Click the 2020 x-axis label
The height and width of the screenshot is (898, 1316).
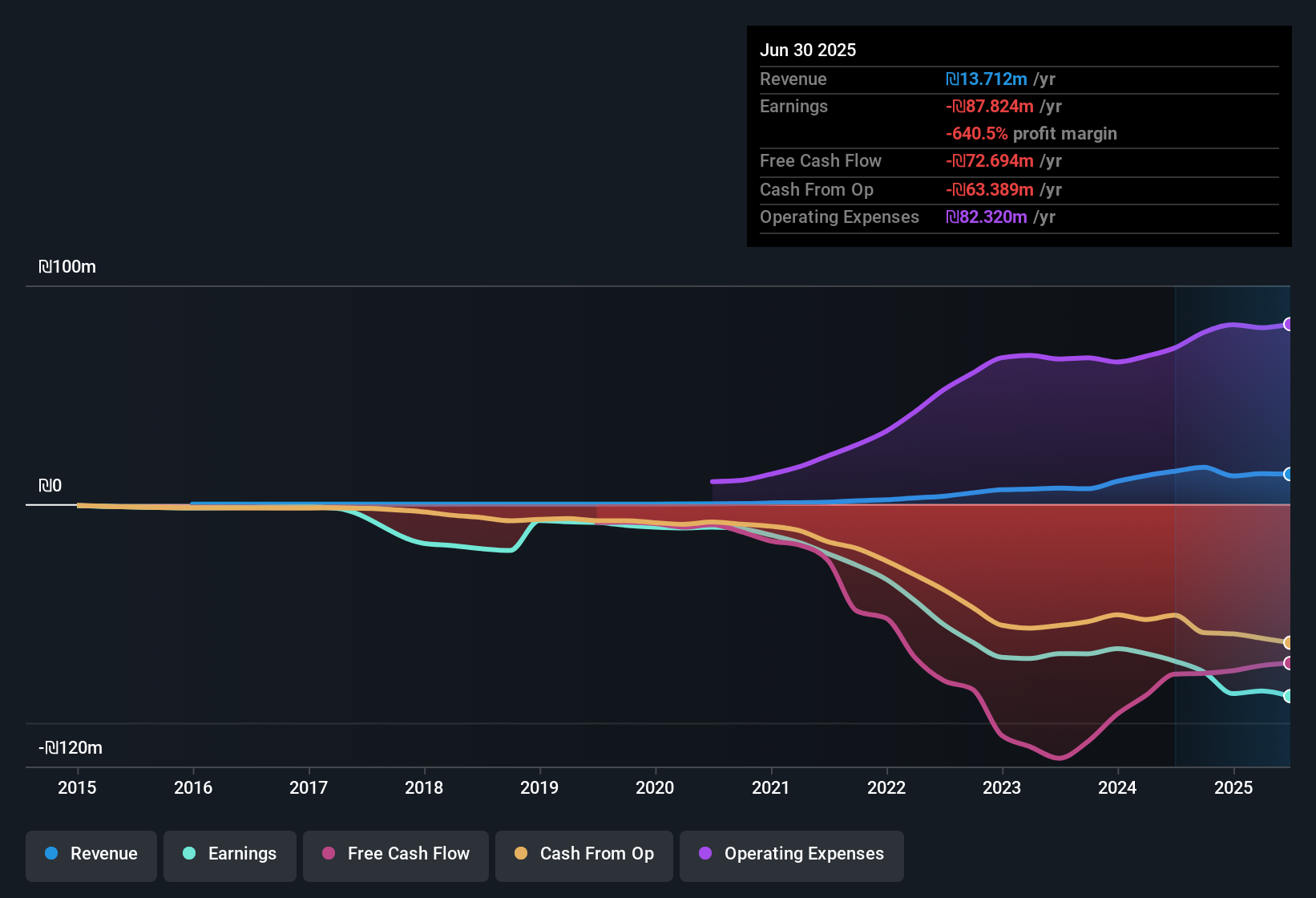point(655,787)
